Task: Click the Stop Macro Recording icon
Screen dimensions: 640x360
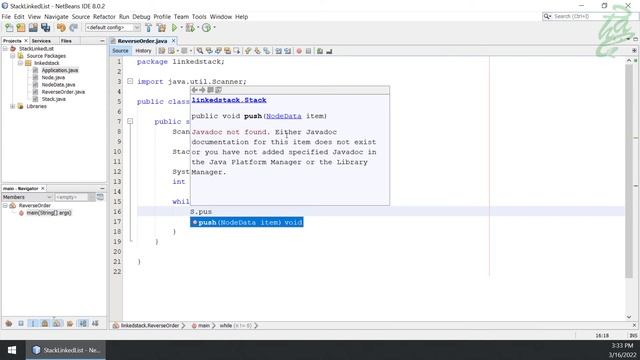Action: (x=308, y=51)
